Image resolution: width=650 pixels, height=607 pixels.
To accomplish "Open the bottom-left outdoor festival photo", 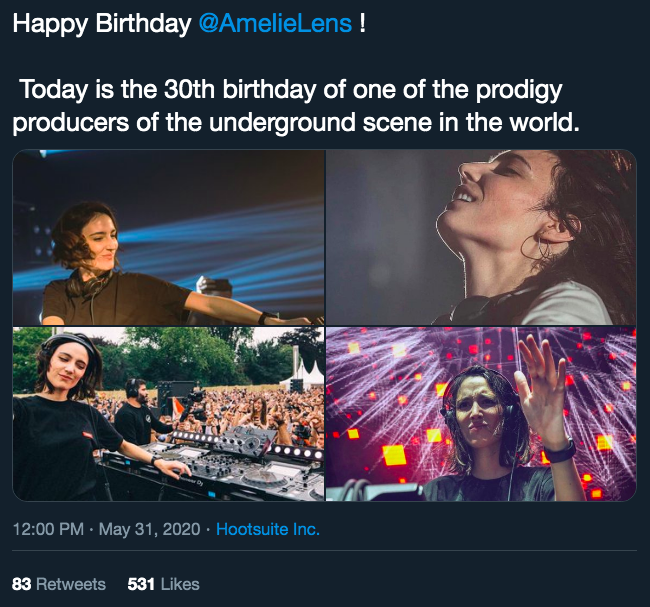I will point(168,413).
